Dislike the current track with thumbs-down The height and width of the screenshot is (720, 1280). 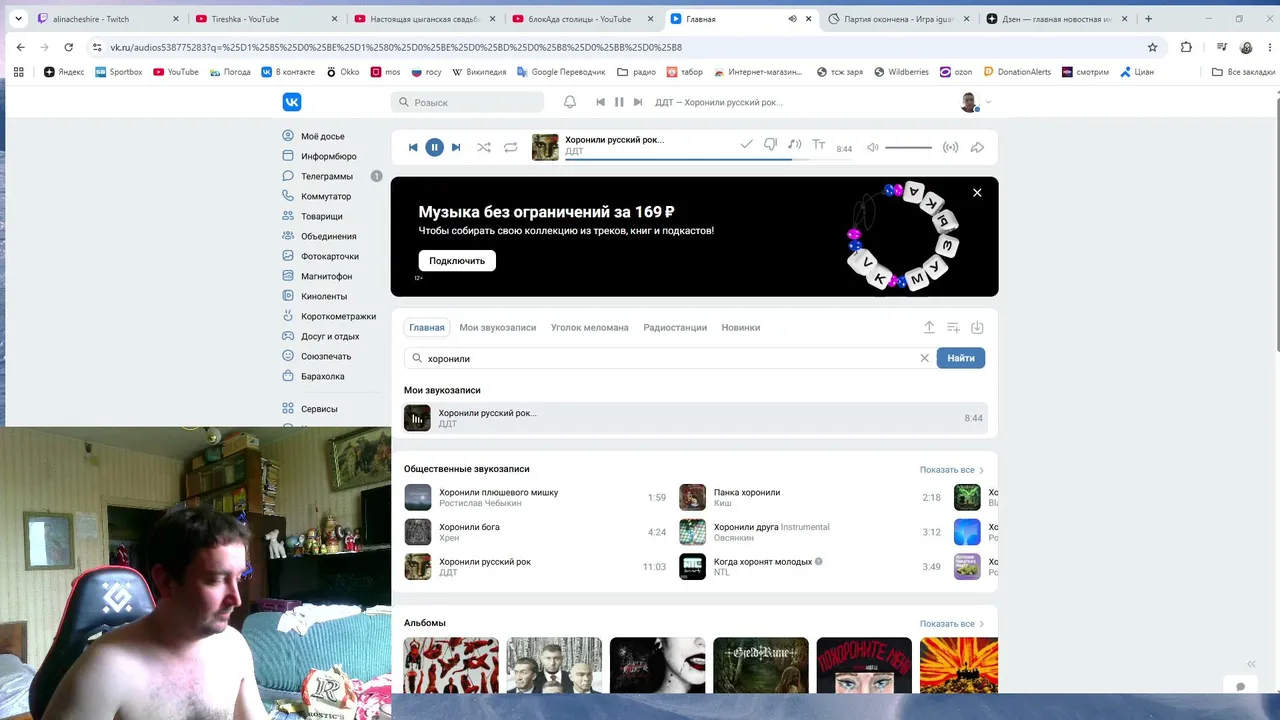[x=770, y=145]
